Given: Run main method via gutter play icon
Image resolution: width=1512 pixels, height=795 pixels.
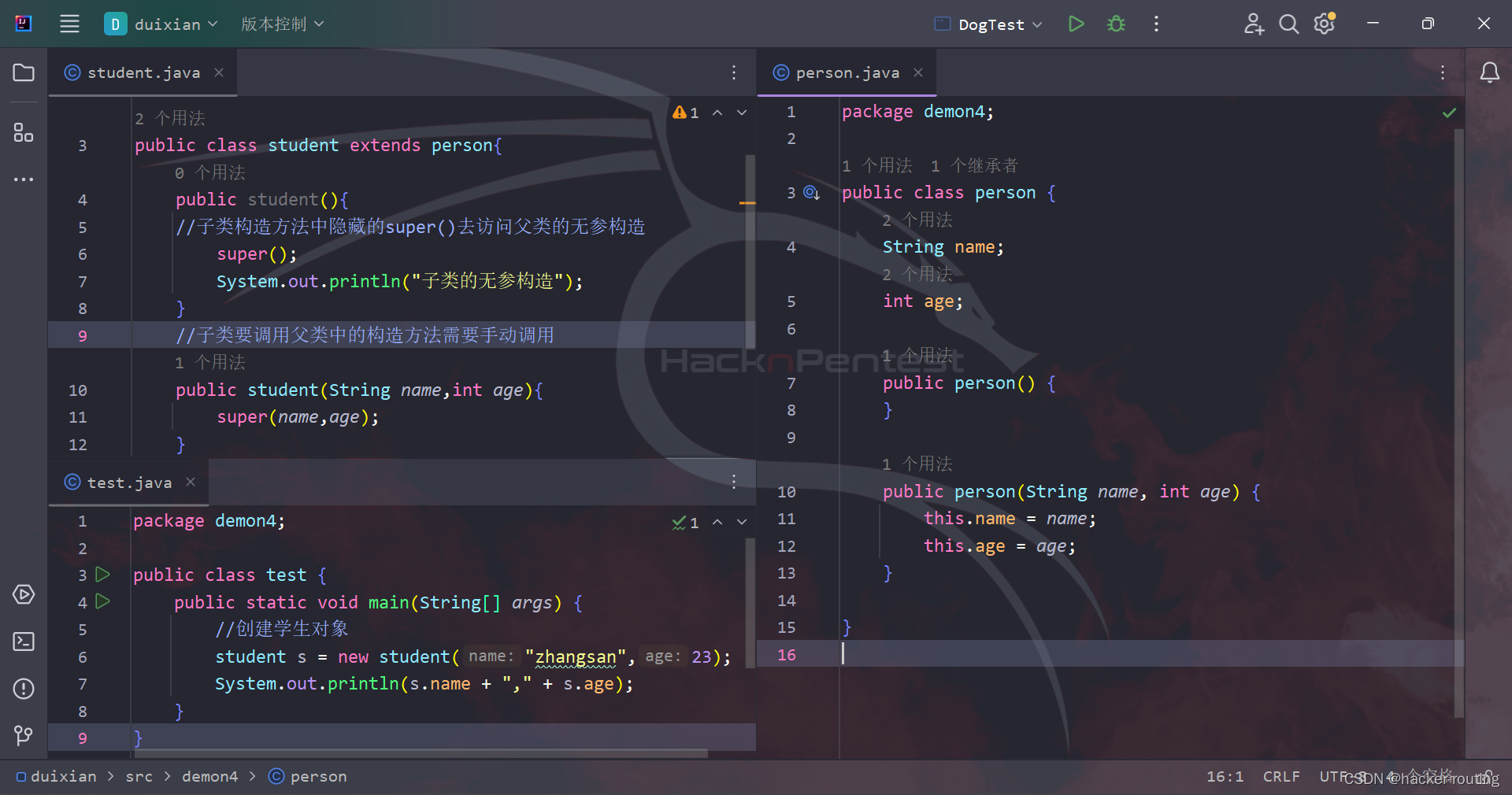Looking at the screenshot, I should point(102,602).
